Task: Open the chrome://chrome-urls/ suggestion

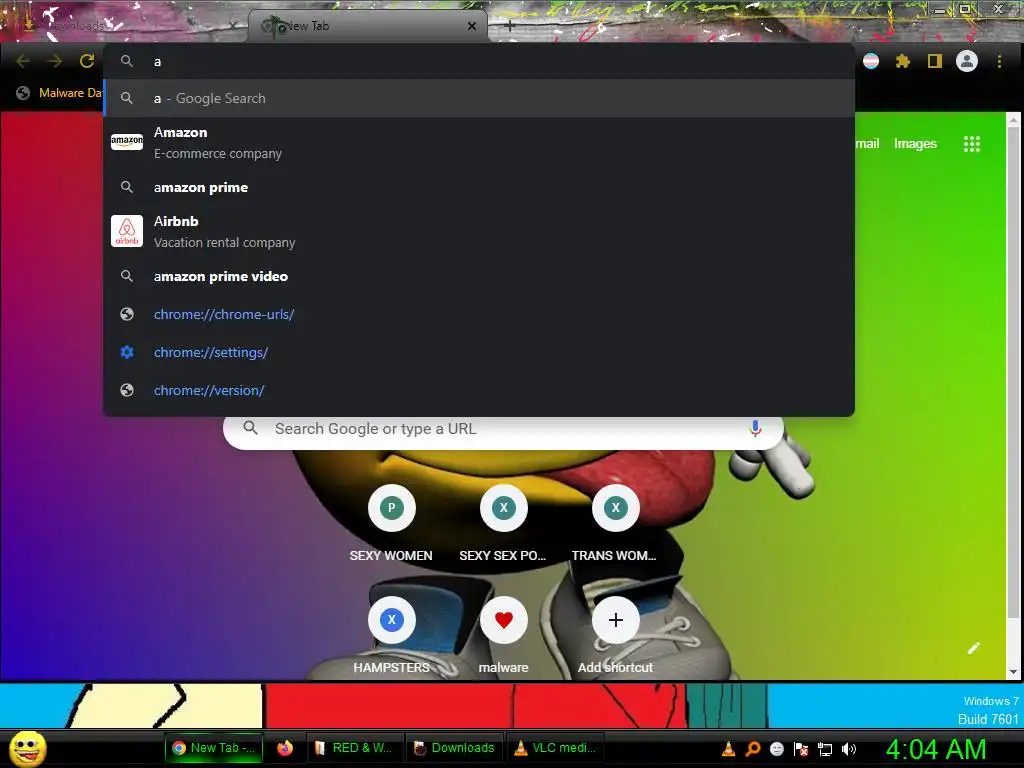Action: (x=479, y=314)
